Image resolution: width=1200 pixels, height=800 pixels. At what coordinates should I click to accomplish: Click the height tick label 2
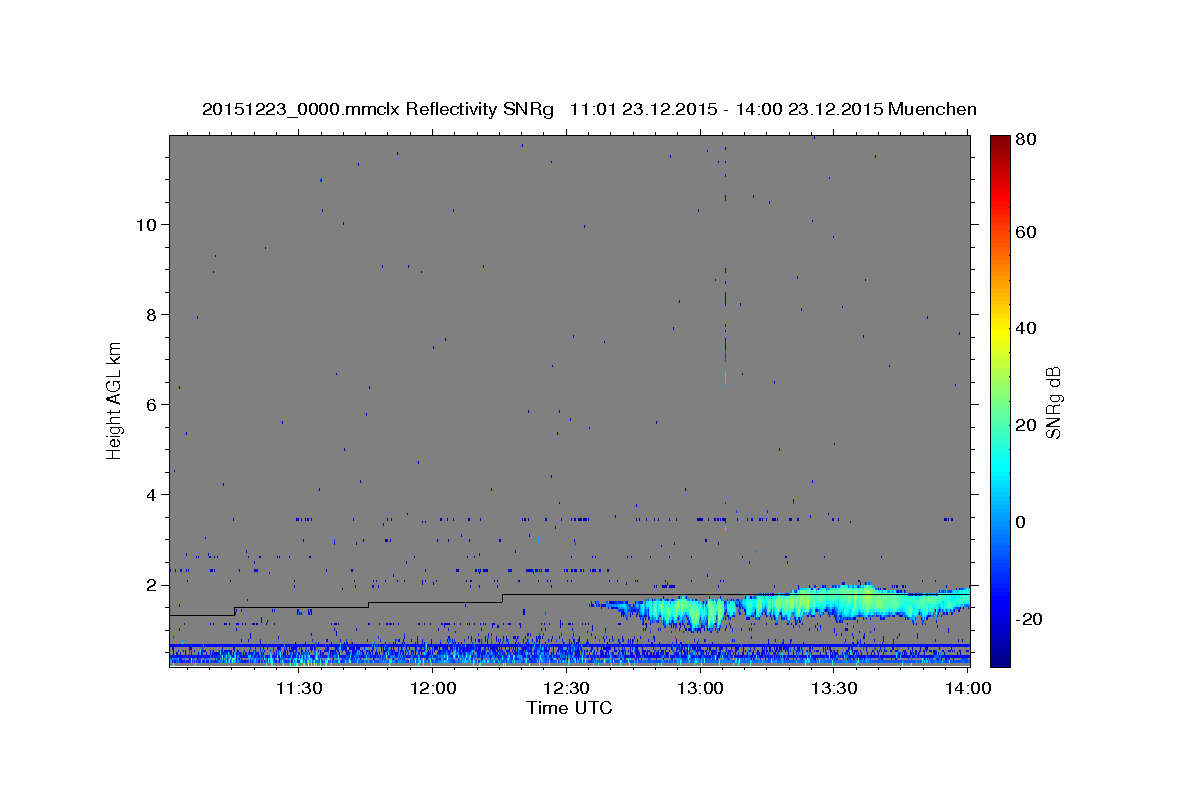151,585
